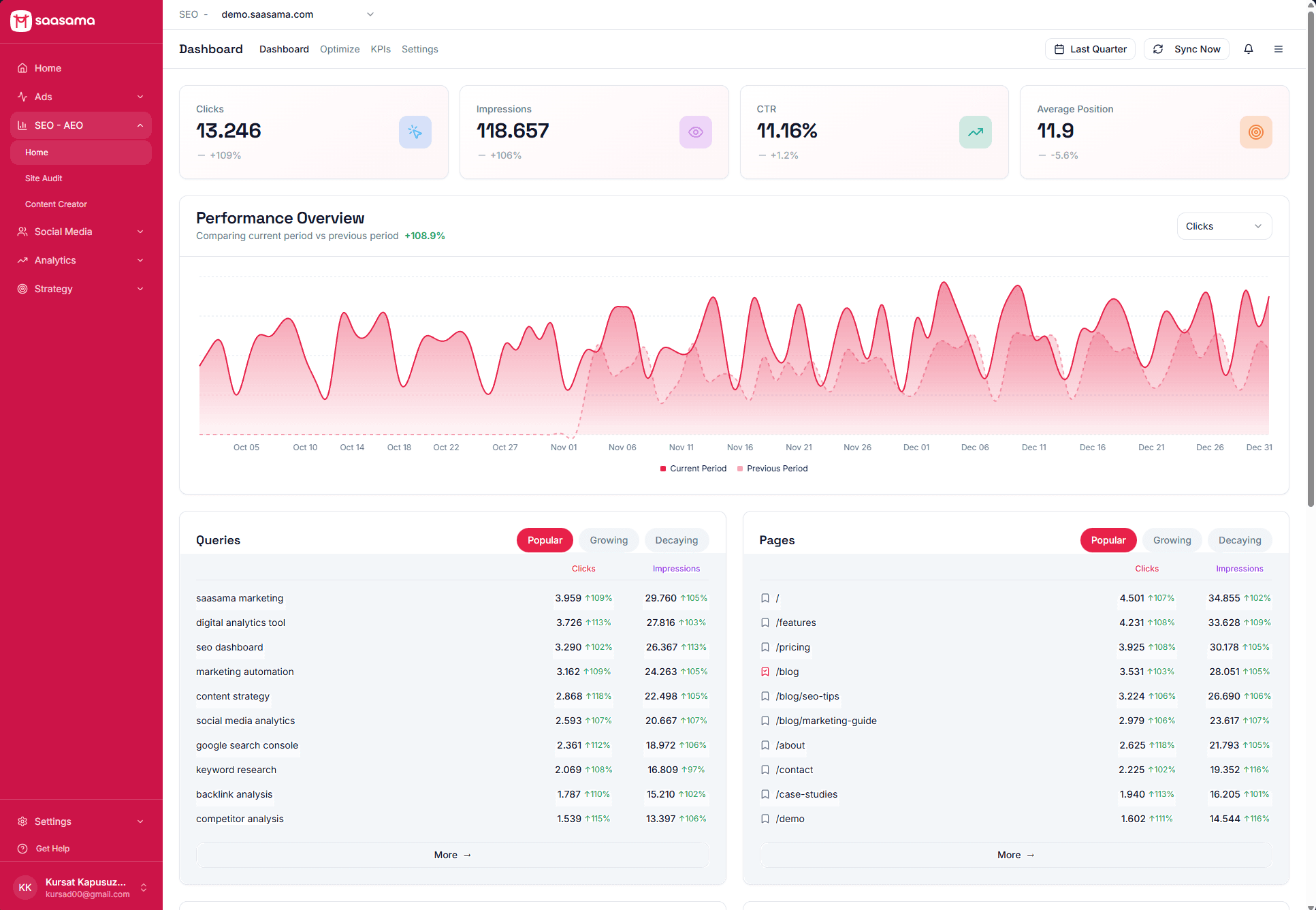Select the Growing tab in Queries
Screen dimensions: 1316x910
(x=608, y=540)
